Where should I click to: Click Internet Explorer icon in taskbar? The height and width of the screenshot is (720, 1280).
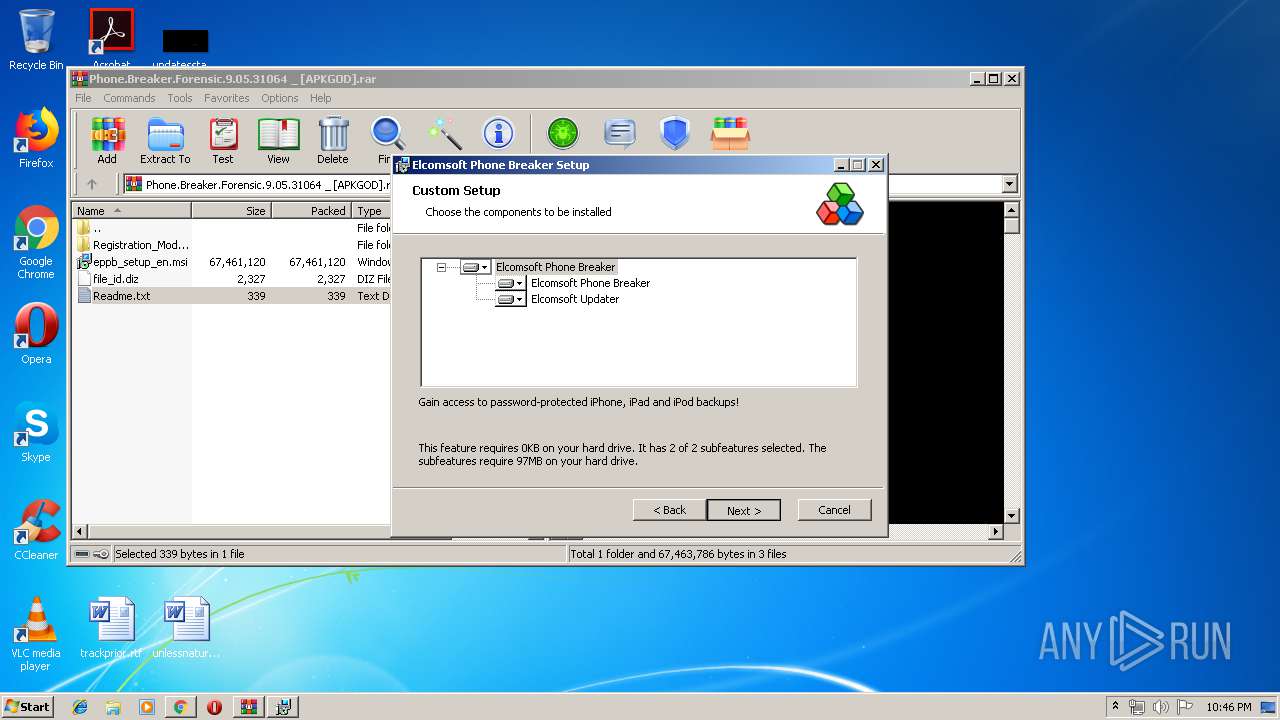80,707
